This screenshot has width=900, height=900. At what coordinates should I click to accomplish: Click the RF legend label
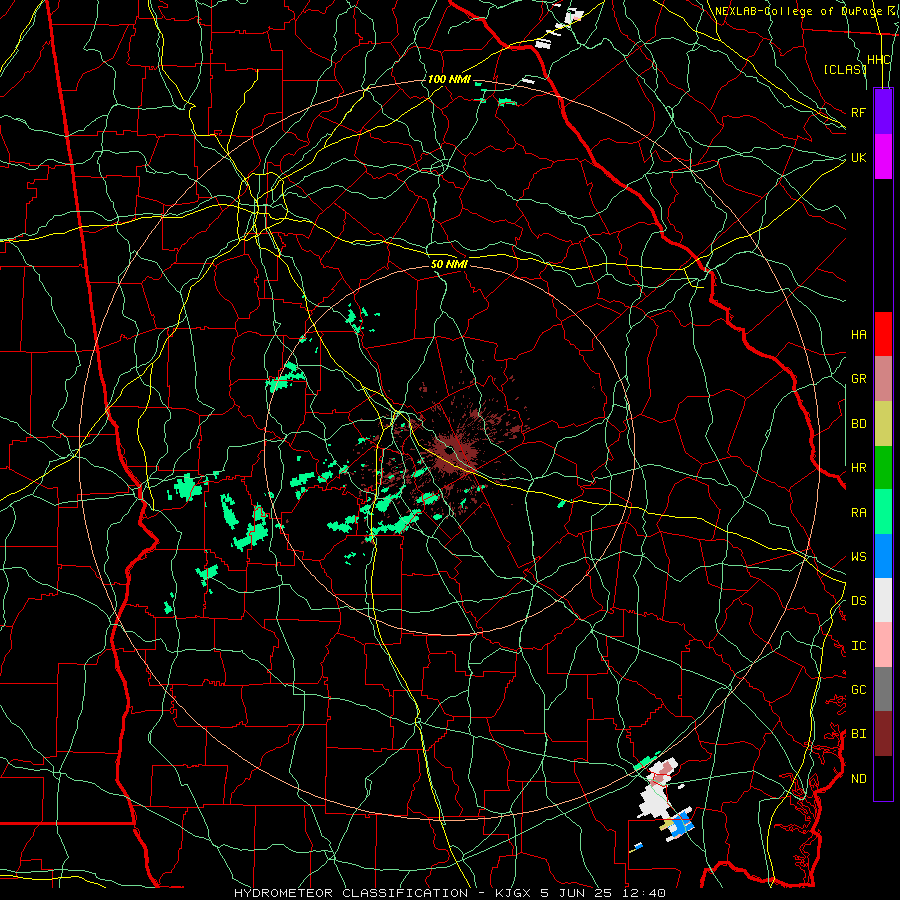point(858,112)
